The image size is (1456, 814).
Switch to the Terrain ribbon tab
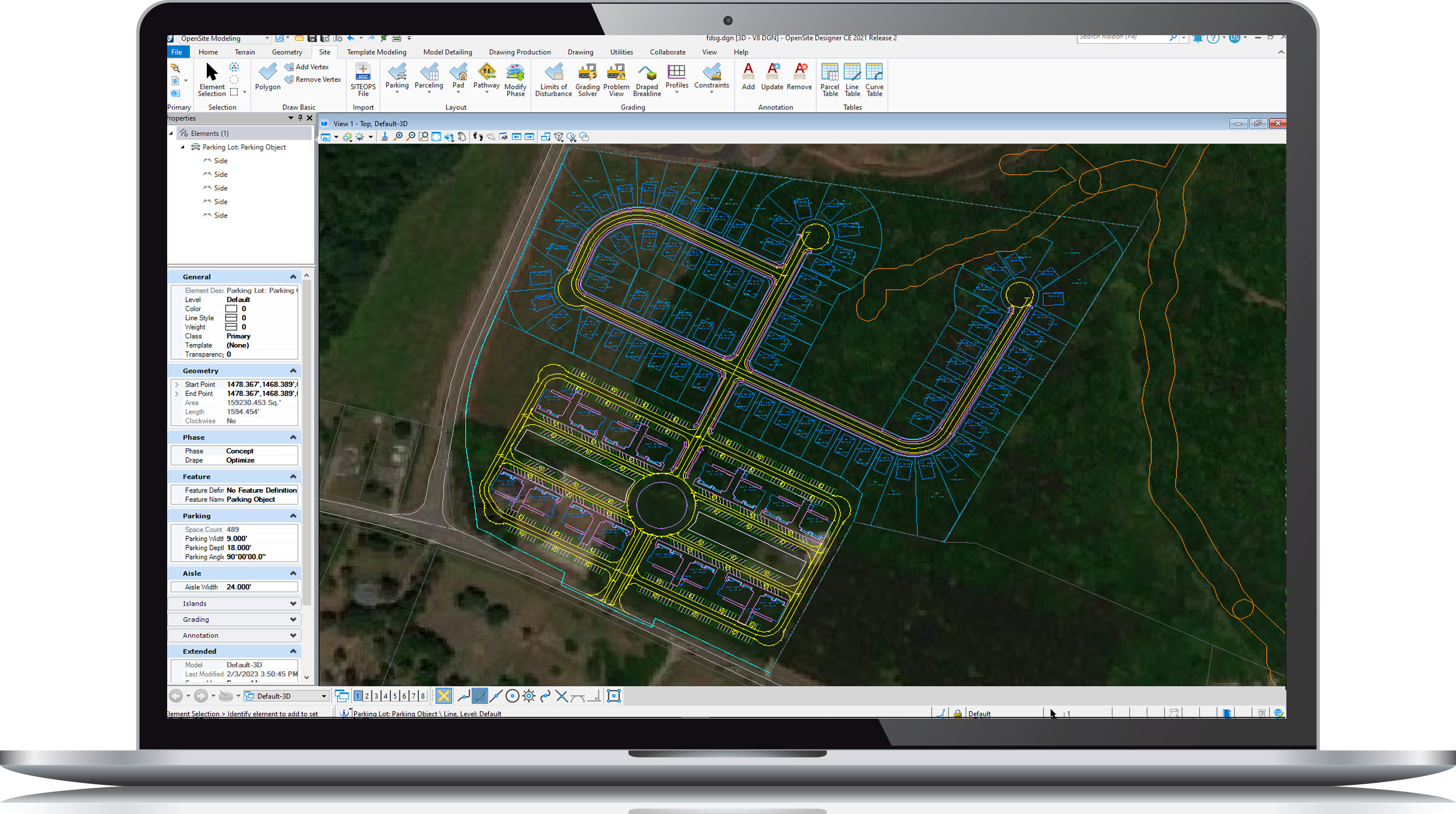[245, 51]
